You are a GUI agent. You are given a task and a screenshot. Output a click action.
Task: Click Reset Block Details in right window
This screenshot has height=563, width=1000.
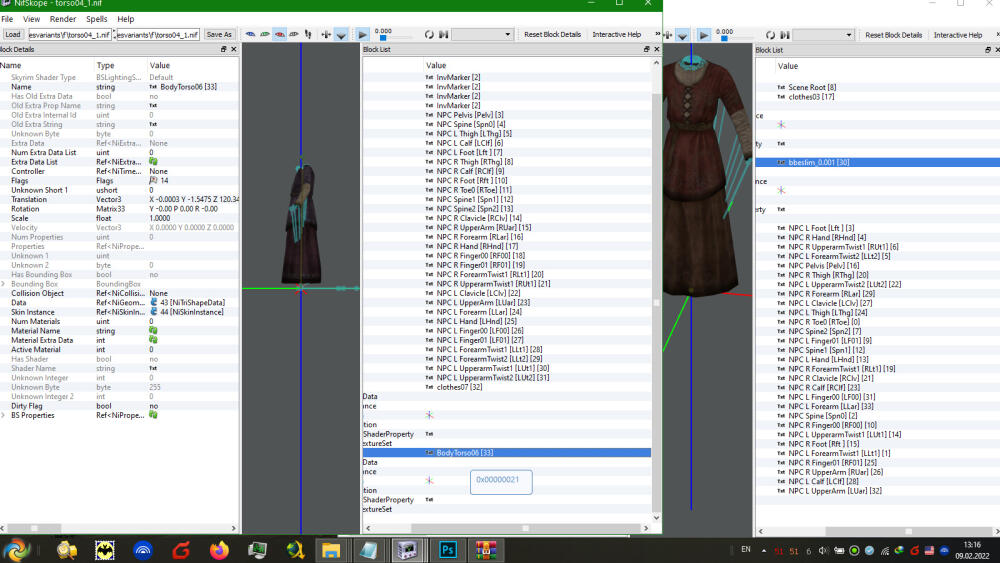(x=893, y=35)
